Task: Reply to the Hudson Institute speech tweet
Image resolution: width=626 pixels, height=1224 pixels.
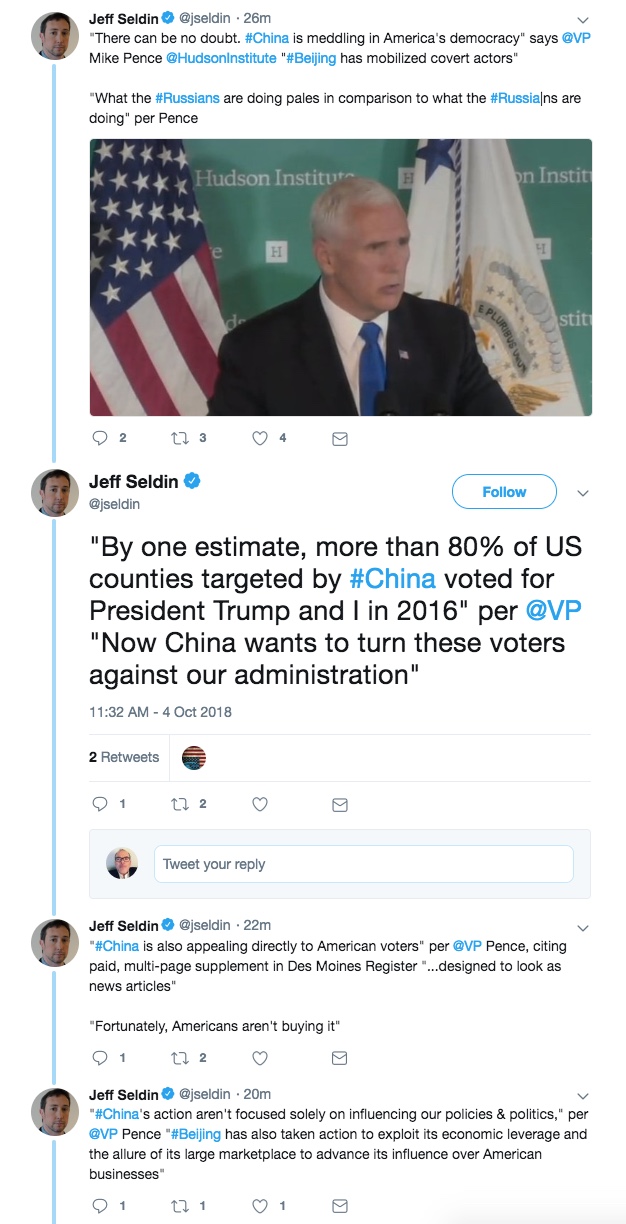Action: click(99, 438)
